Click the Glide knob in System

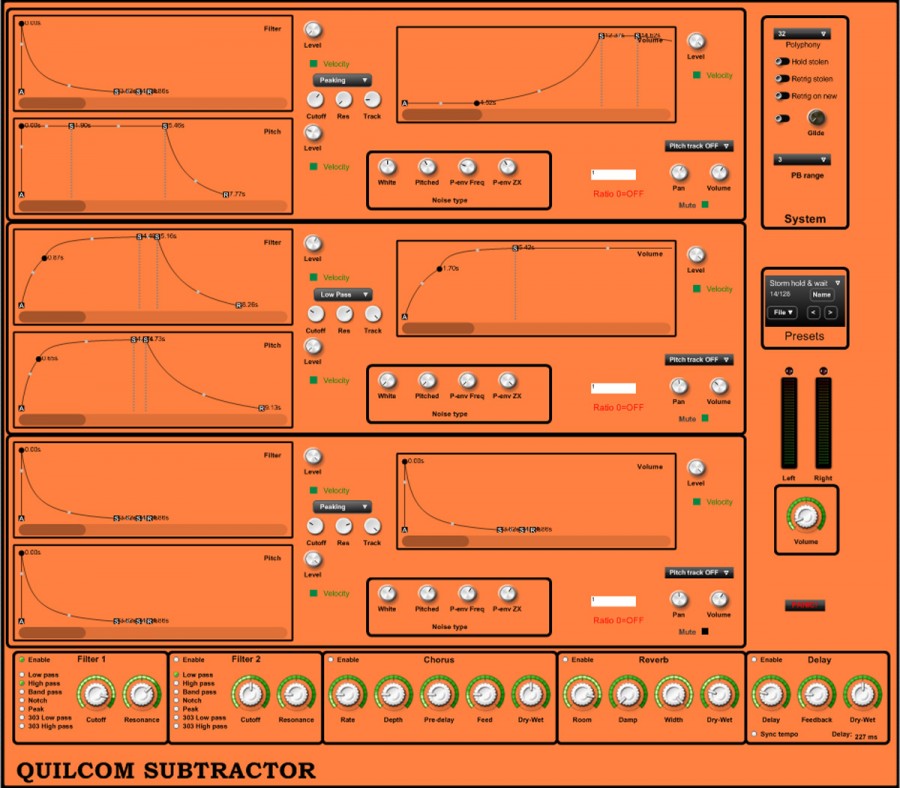click(815, 119)
